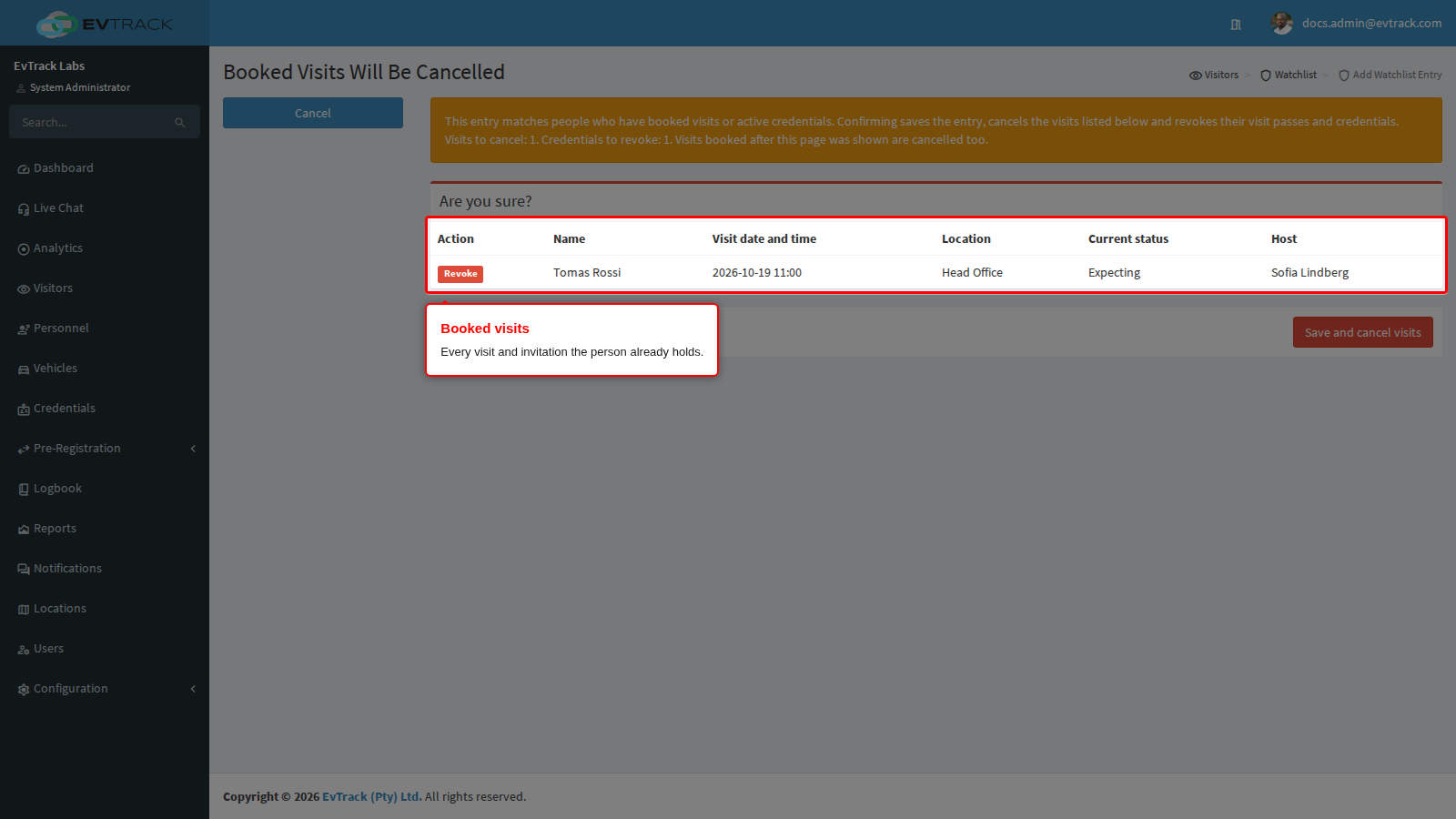Image resolution: width=1456 pixels, height=819 pixels.
Task: Click the Head Office location cell
Action: coord(972,272)
